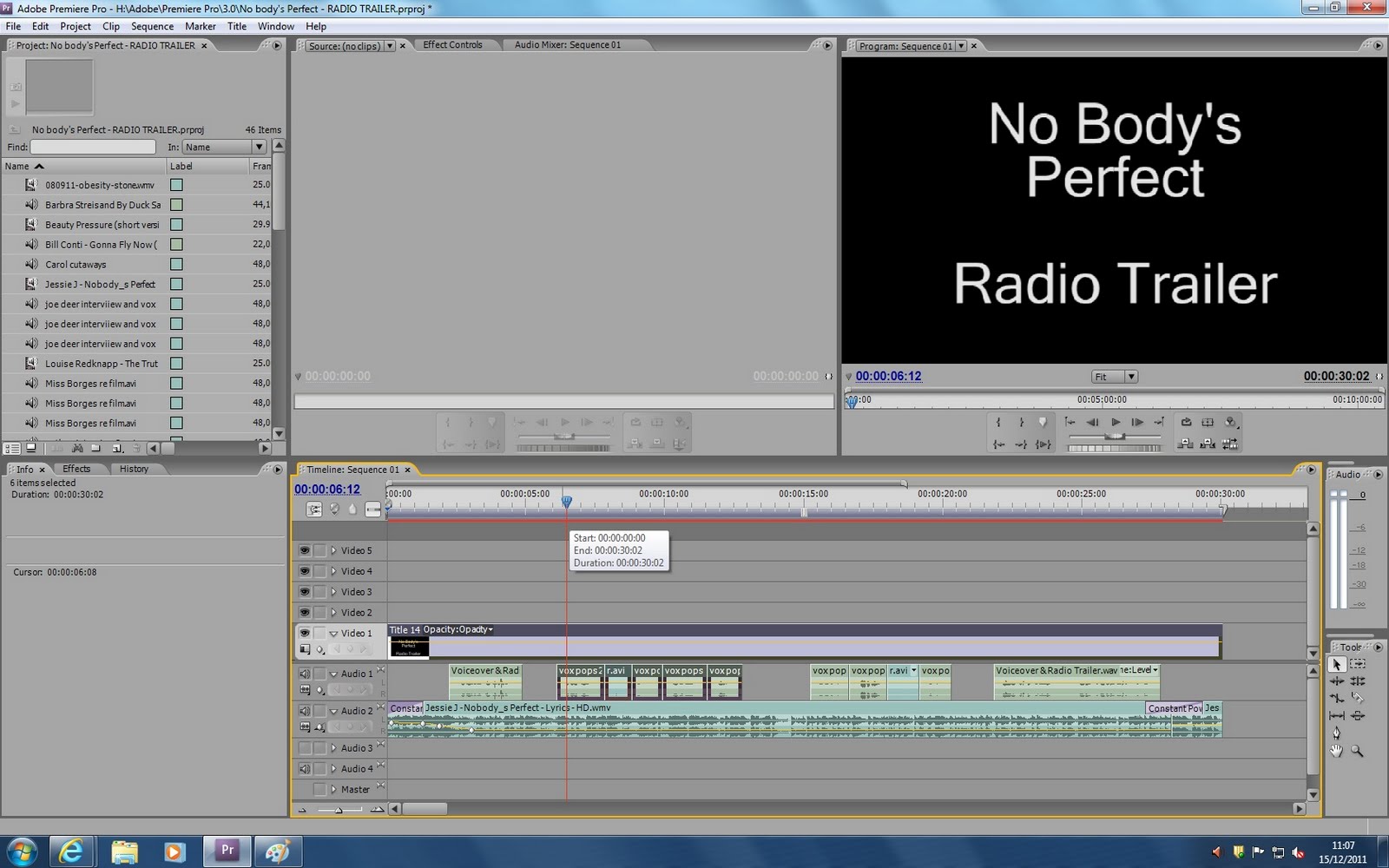Adjust the Program monitor shuttle slider
The height and width of the screenshot is (868, 1389).
(x=1115, y=437)
